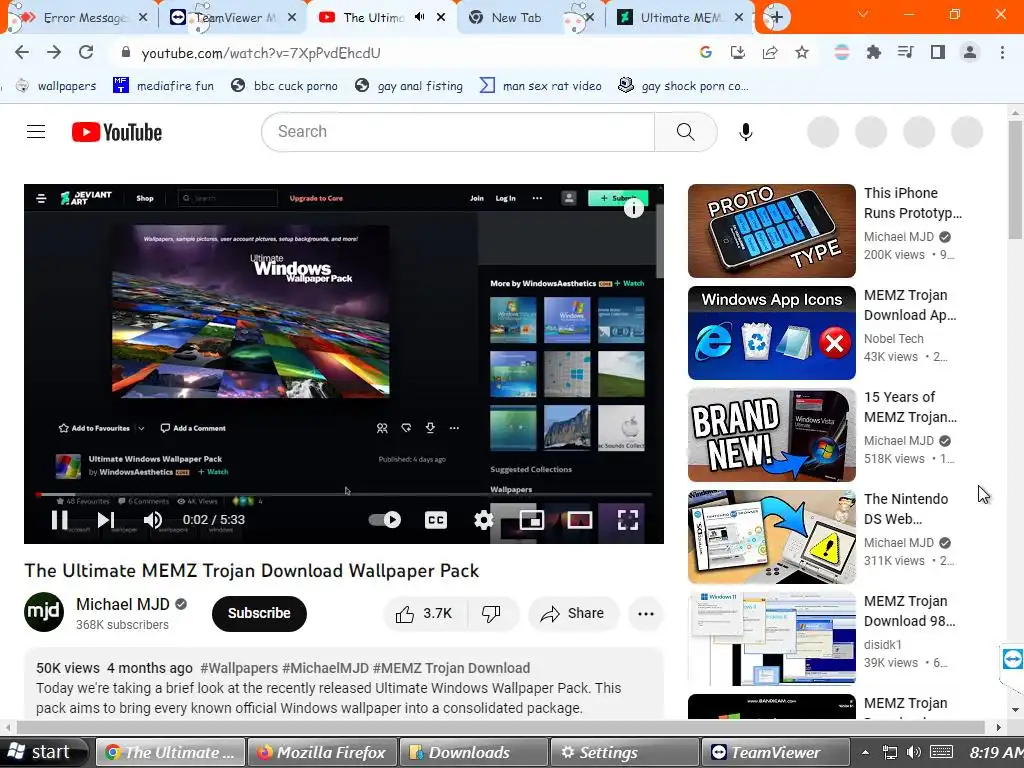
Task: Dislike the video with thumbs down
Action: [492, 613]
